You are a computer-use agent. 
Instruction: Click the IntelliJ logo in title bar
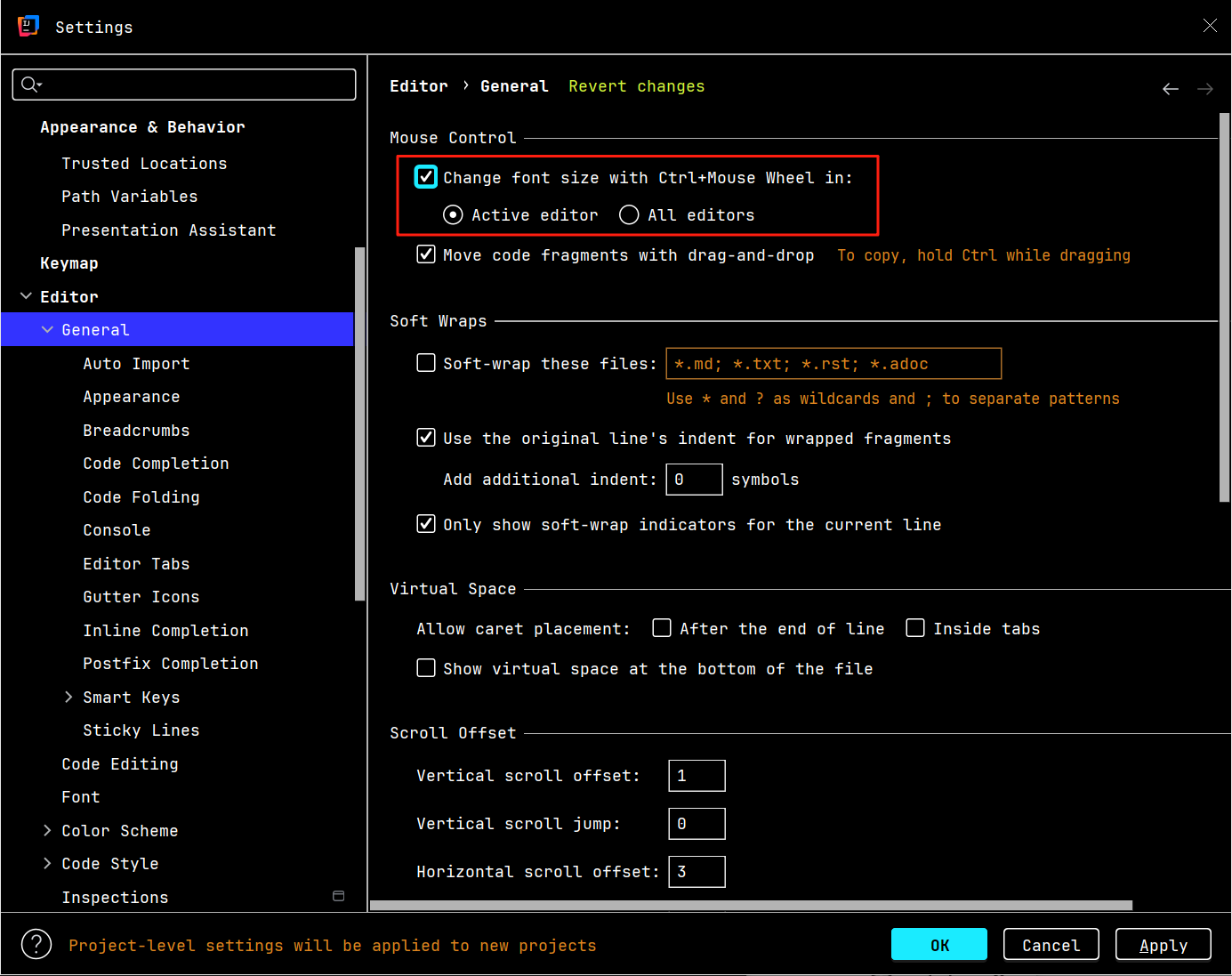[28, 26]
